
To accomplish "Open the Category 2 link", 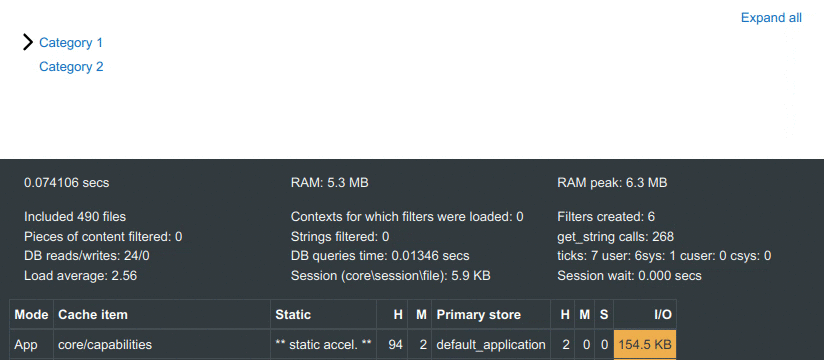I will point(71,67).
